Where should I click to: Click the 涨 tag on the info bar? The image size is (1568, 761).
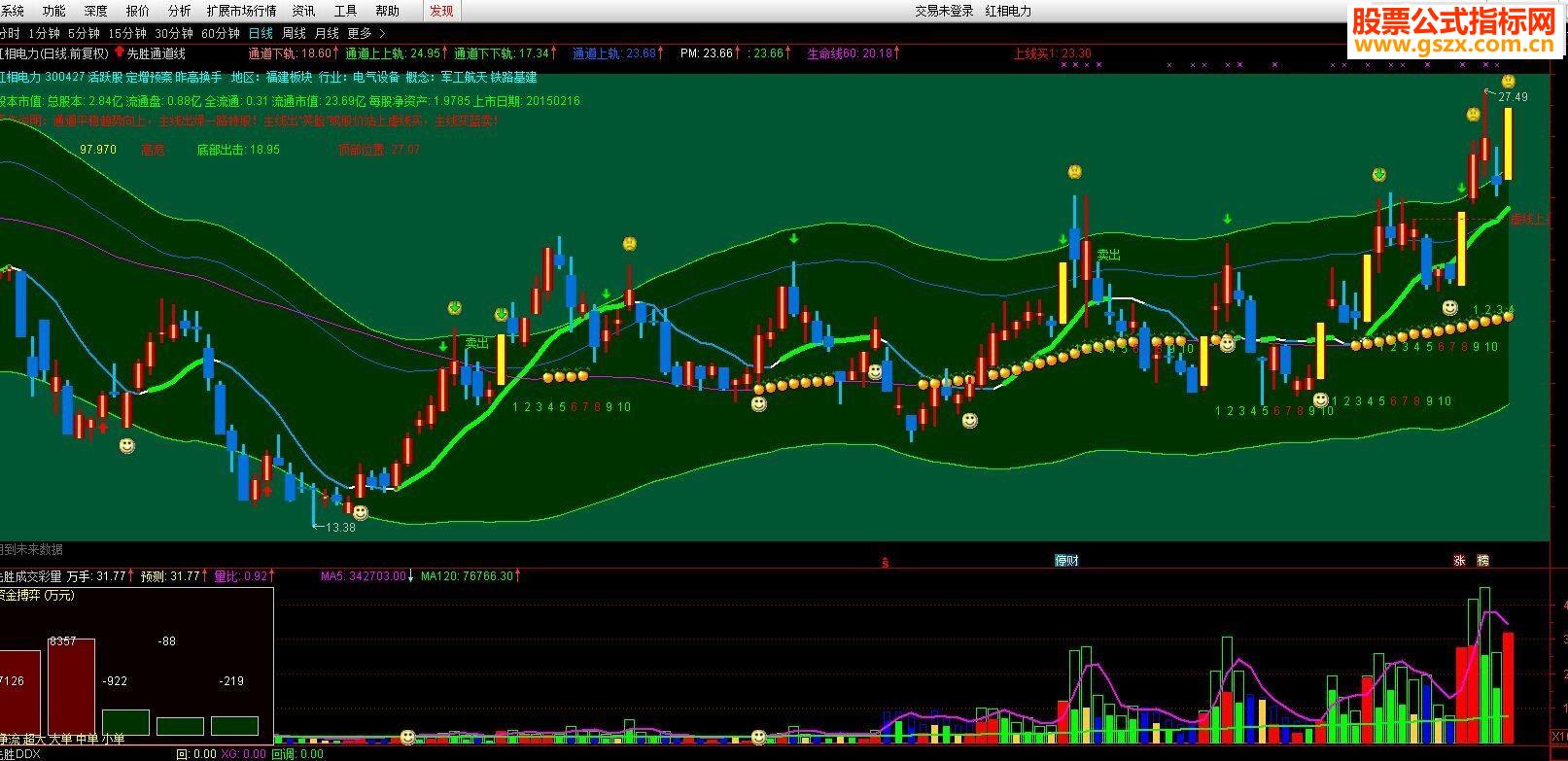(x=1458, y=561)
